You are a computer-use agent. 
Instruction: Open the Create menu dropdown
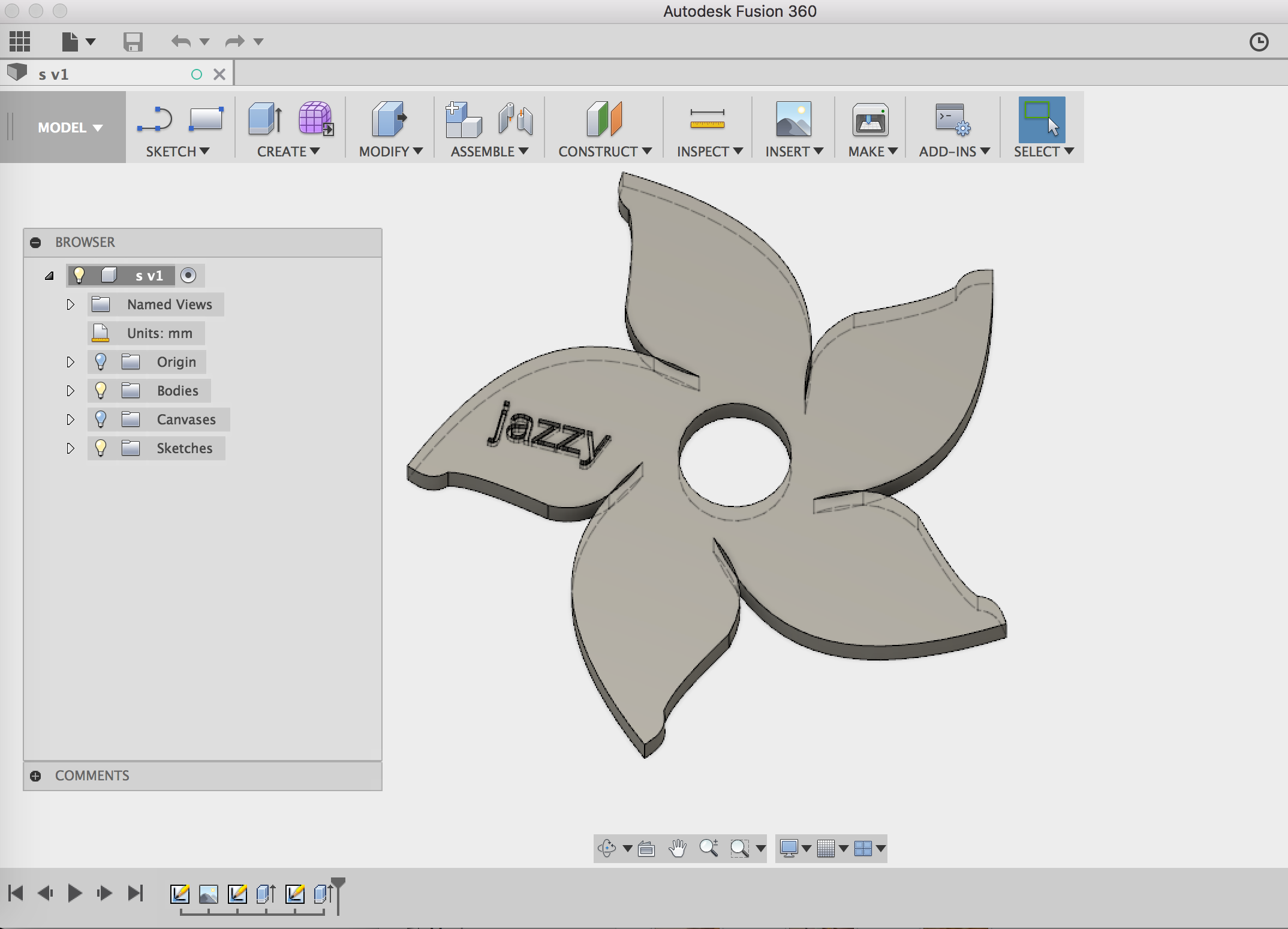pos(290,151)
